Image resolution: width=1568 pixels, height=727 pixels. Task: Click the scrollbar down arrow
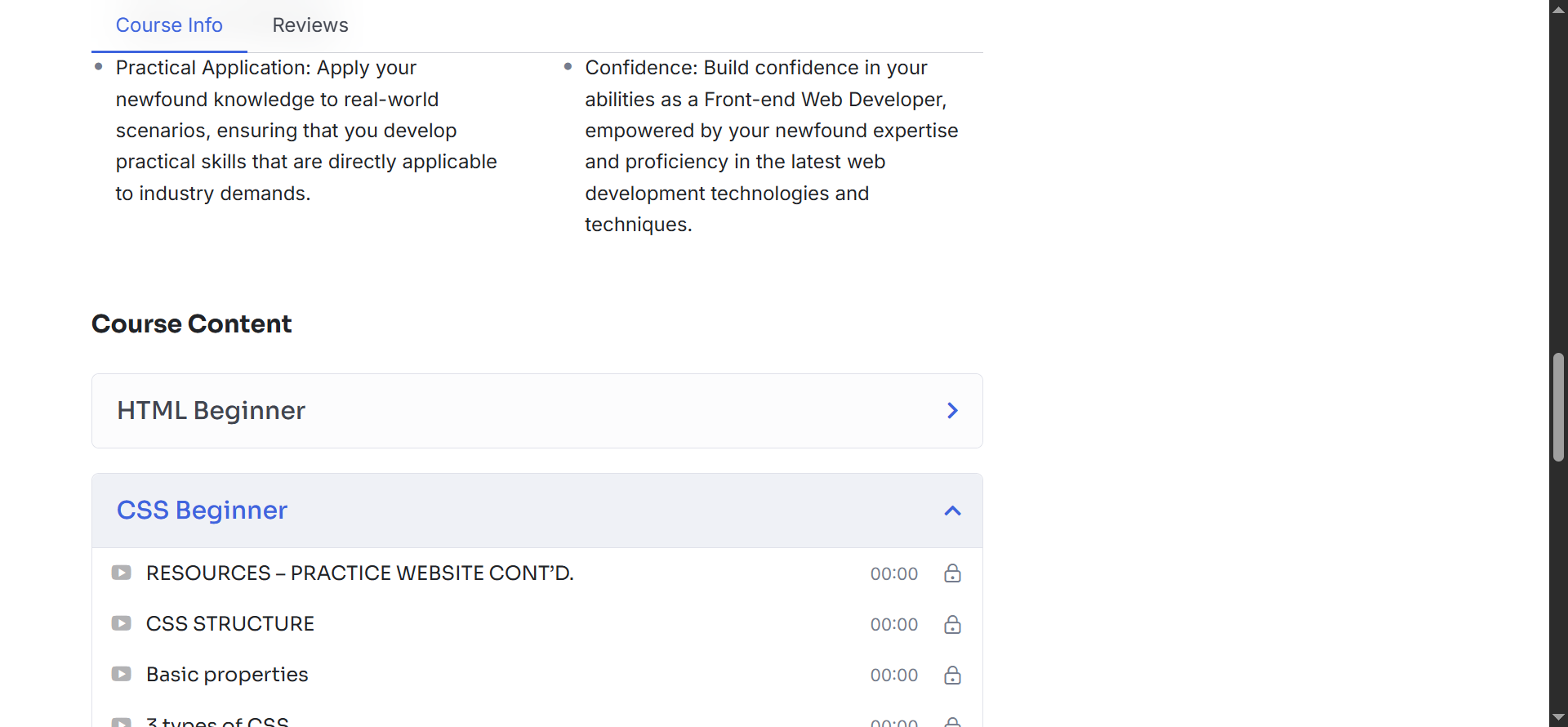[x=1558, y=718]
